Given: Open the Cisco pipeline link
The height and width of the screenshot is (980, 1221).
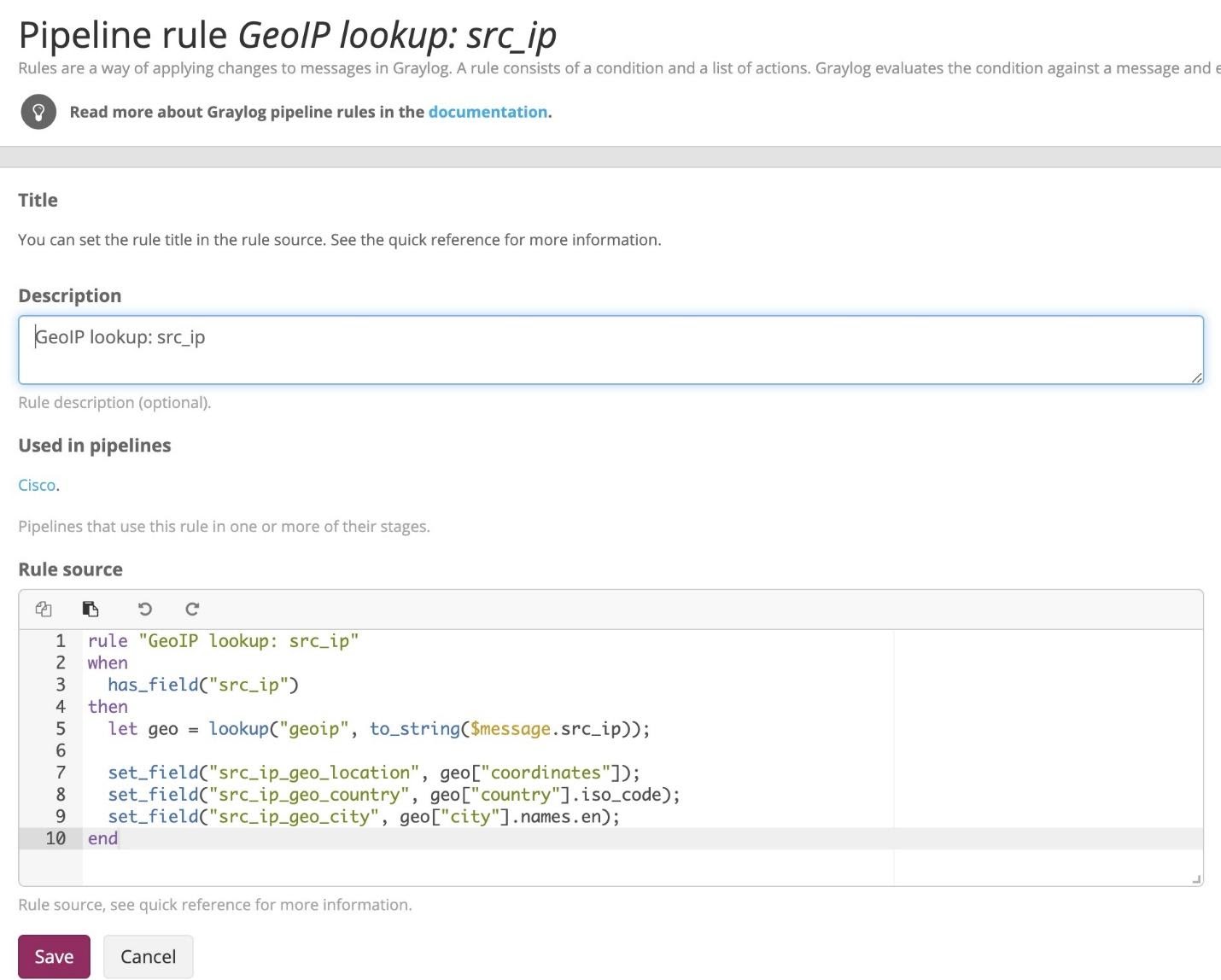Looking at the screenshot, I should [36, 484].
